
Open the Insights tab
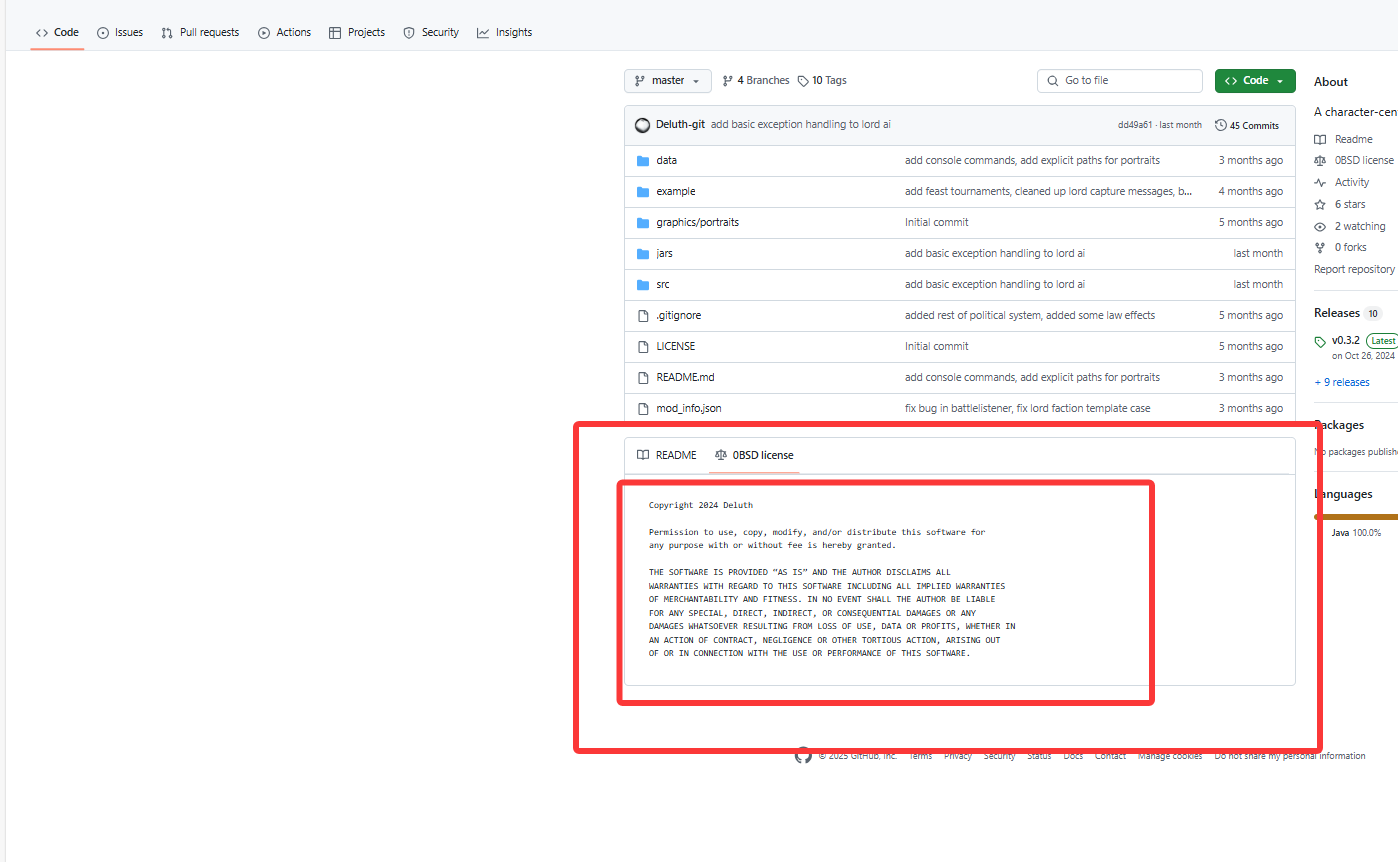[x=505, y=32]
